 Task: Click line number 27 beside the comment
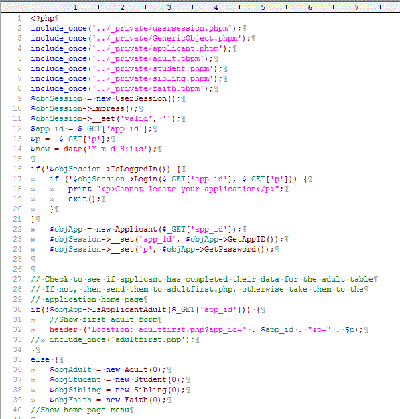click(x=17, y=279)
